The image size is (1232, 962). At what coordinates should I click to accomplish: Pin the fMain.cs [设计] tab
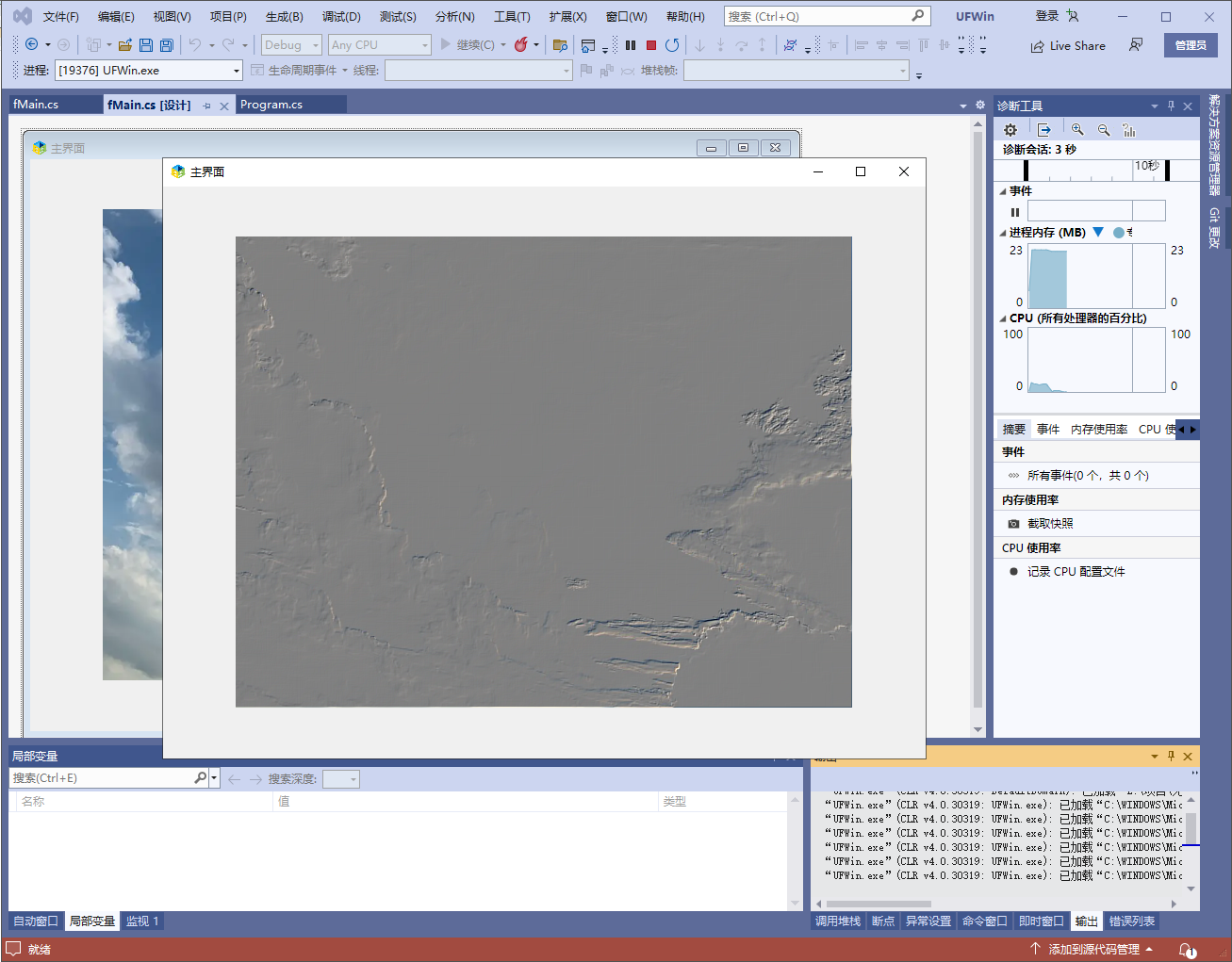point(206,106)
